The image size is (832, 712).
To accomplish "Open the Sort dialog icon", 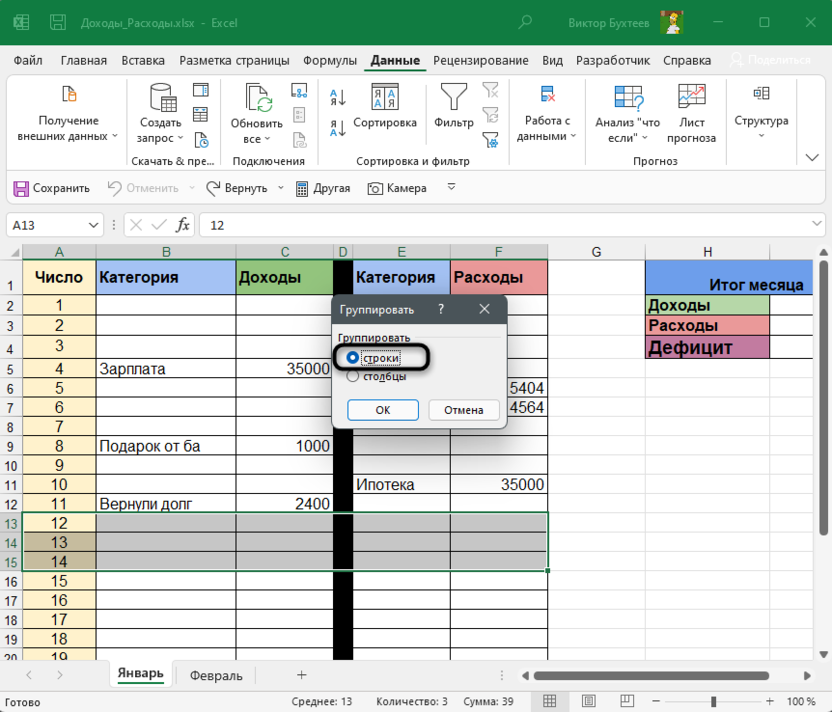I will tap(384, 98).
